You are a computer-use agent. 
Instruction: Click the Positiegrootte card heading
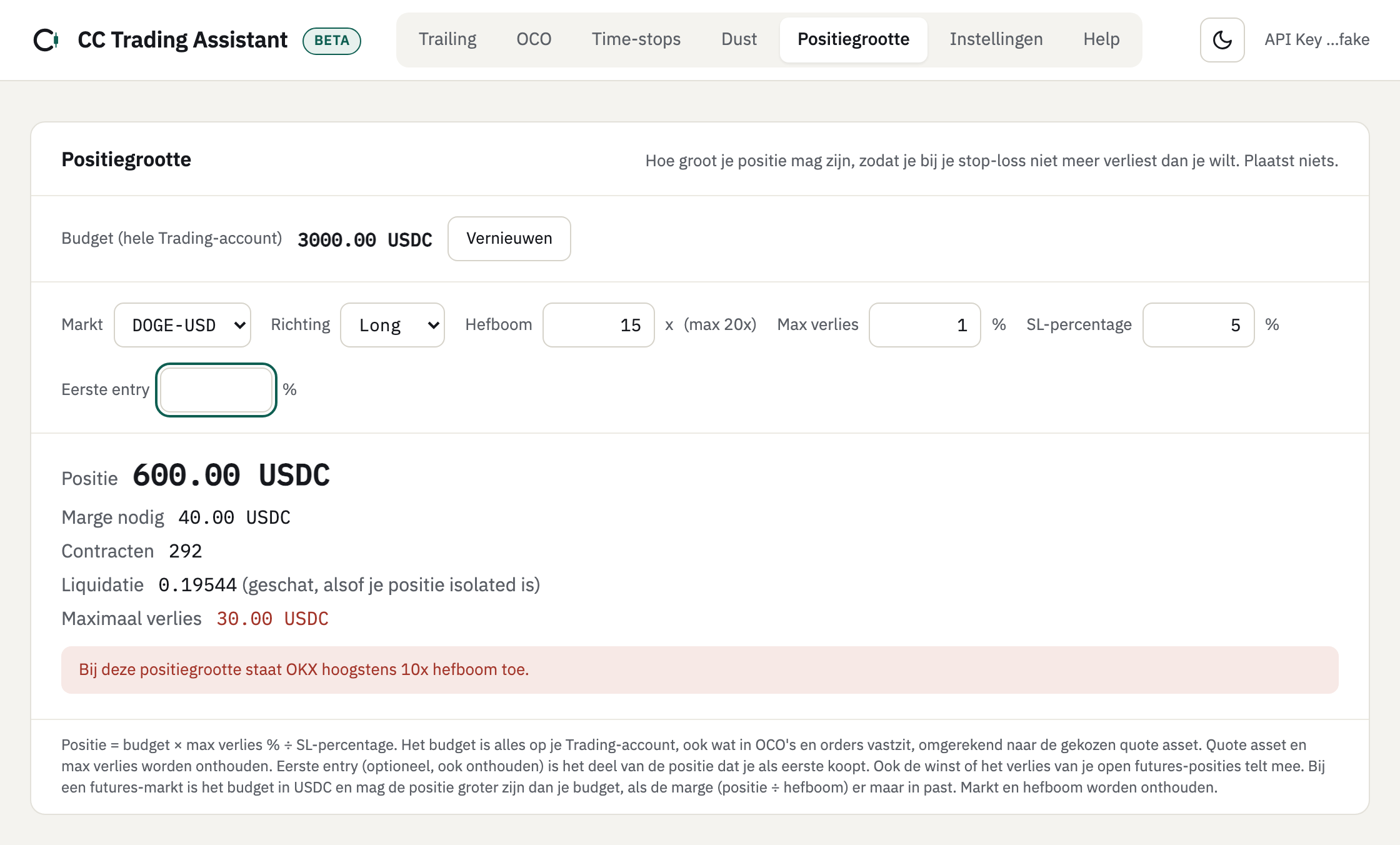coord(126,160)
